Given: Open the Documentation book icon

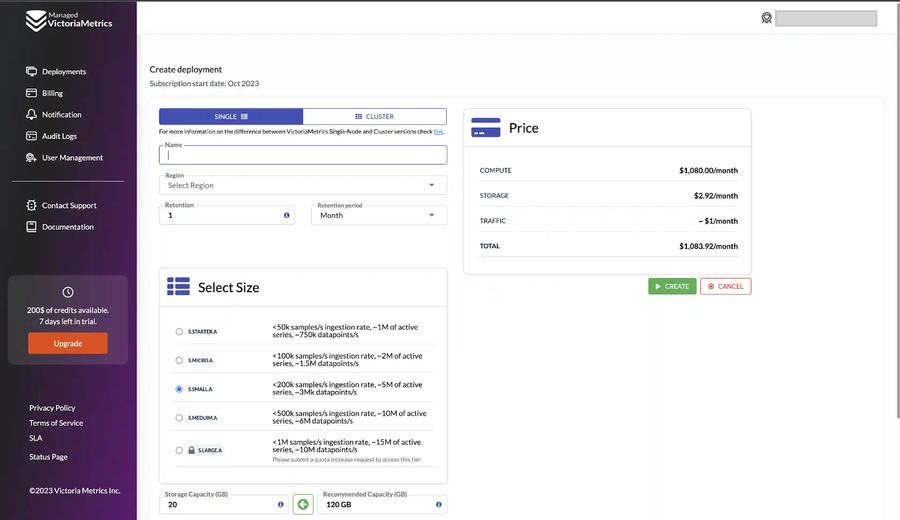Looking at the screenshot, I should [x=32, y=227].
